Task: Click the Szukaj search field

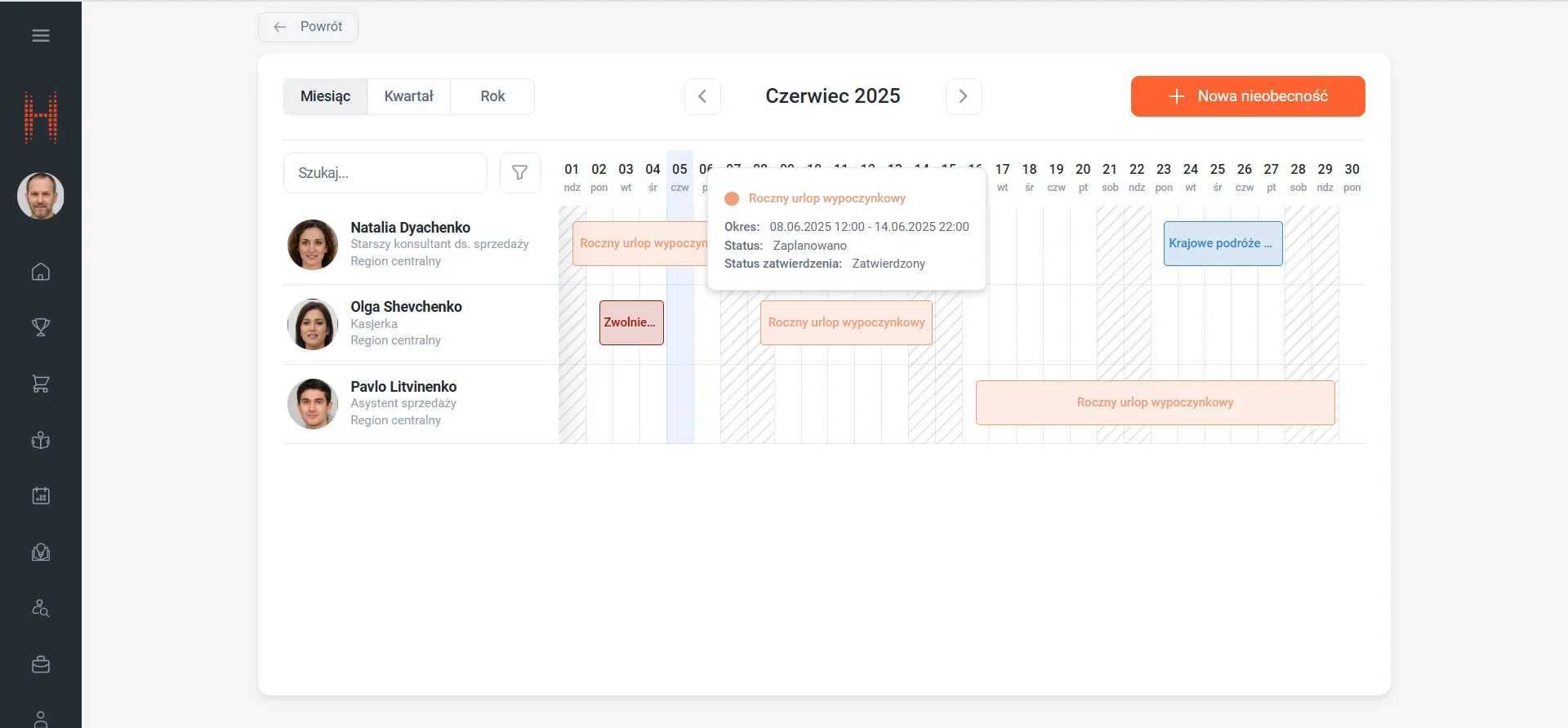Action: (385, 173)
